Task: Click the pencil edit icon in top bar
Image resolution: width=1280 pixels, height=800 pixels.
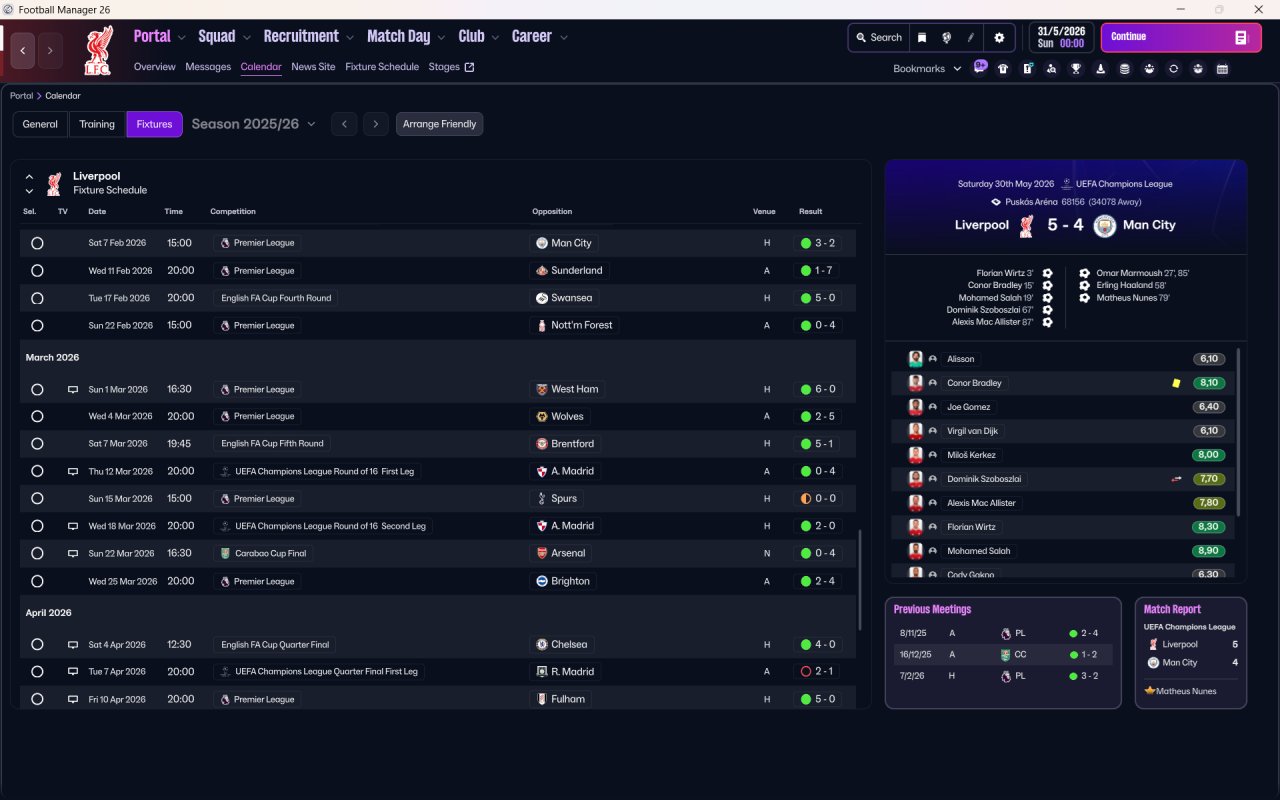Action: point(970,38)
